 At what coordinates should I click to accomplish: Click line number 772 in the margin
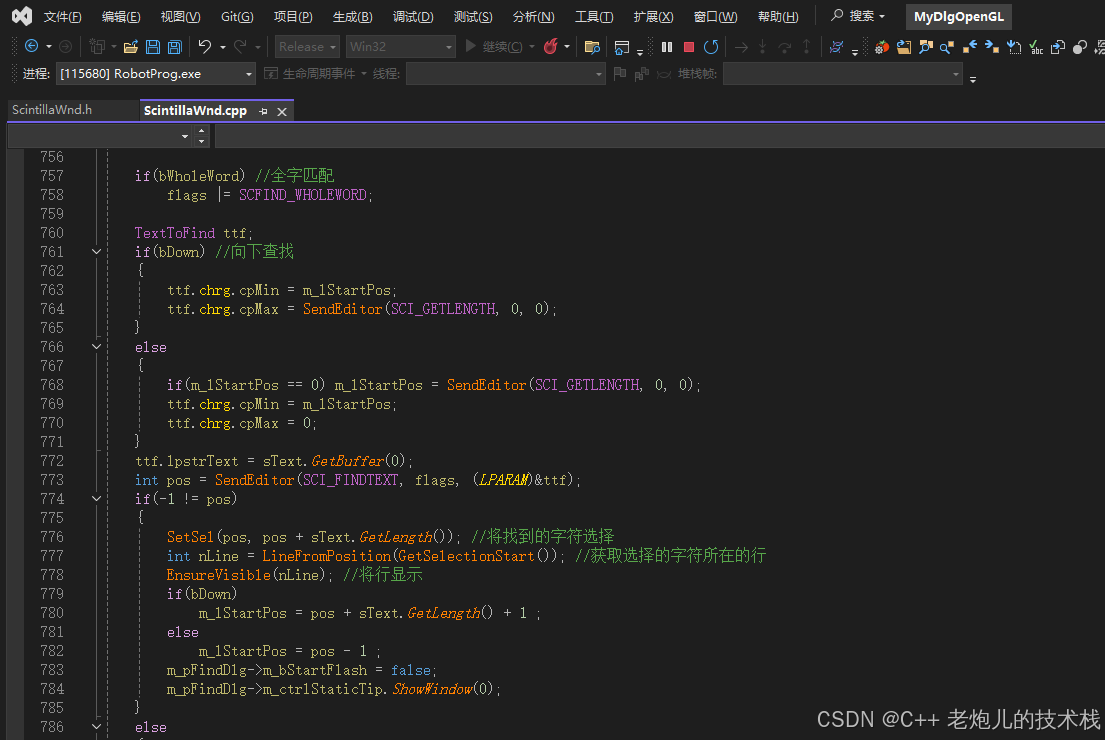51,461
